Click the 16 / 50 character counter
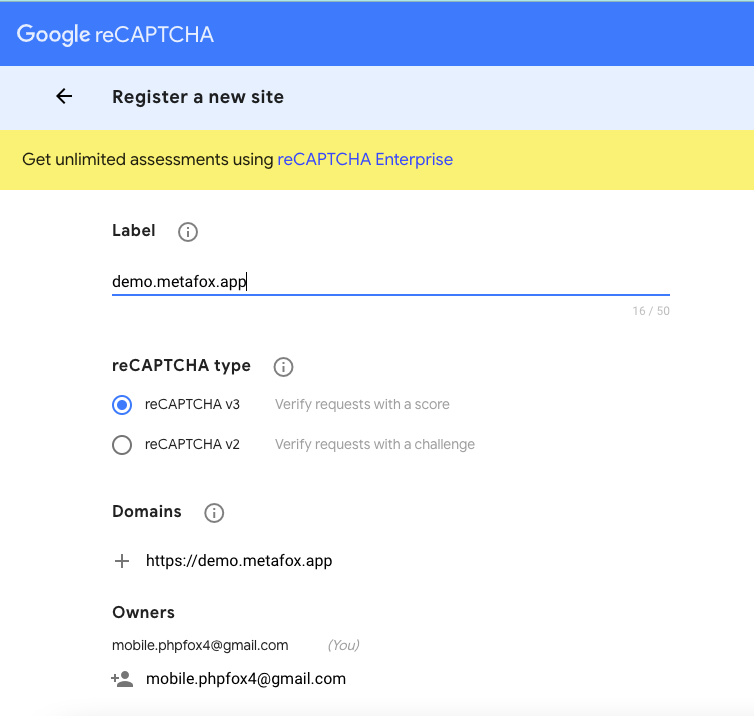754x716 pixels. tap(651, 311)
